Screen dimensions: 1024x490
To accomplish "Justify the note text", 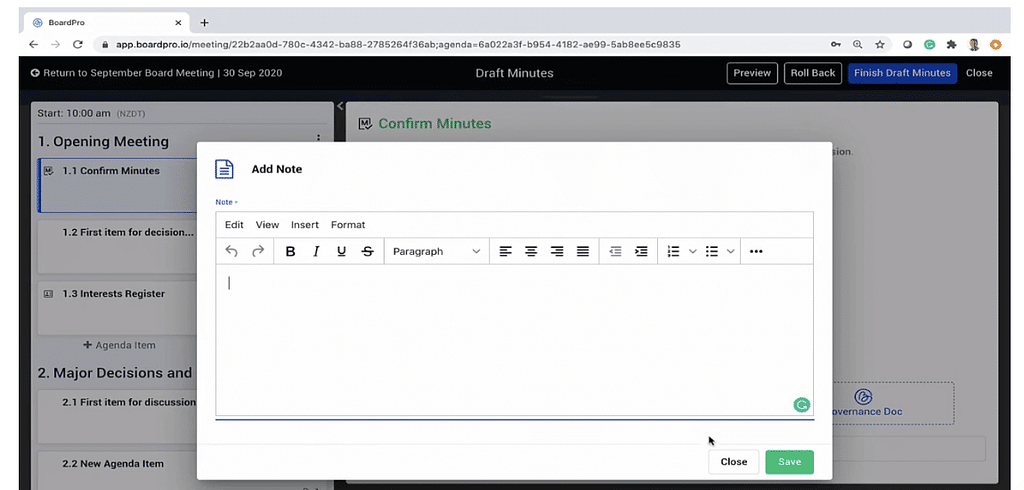I will [x=583, y=251].
